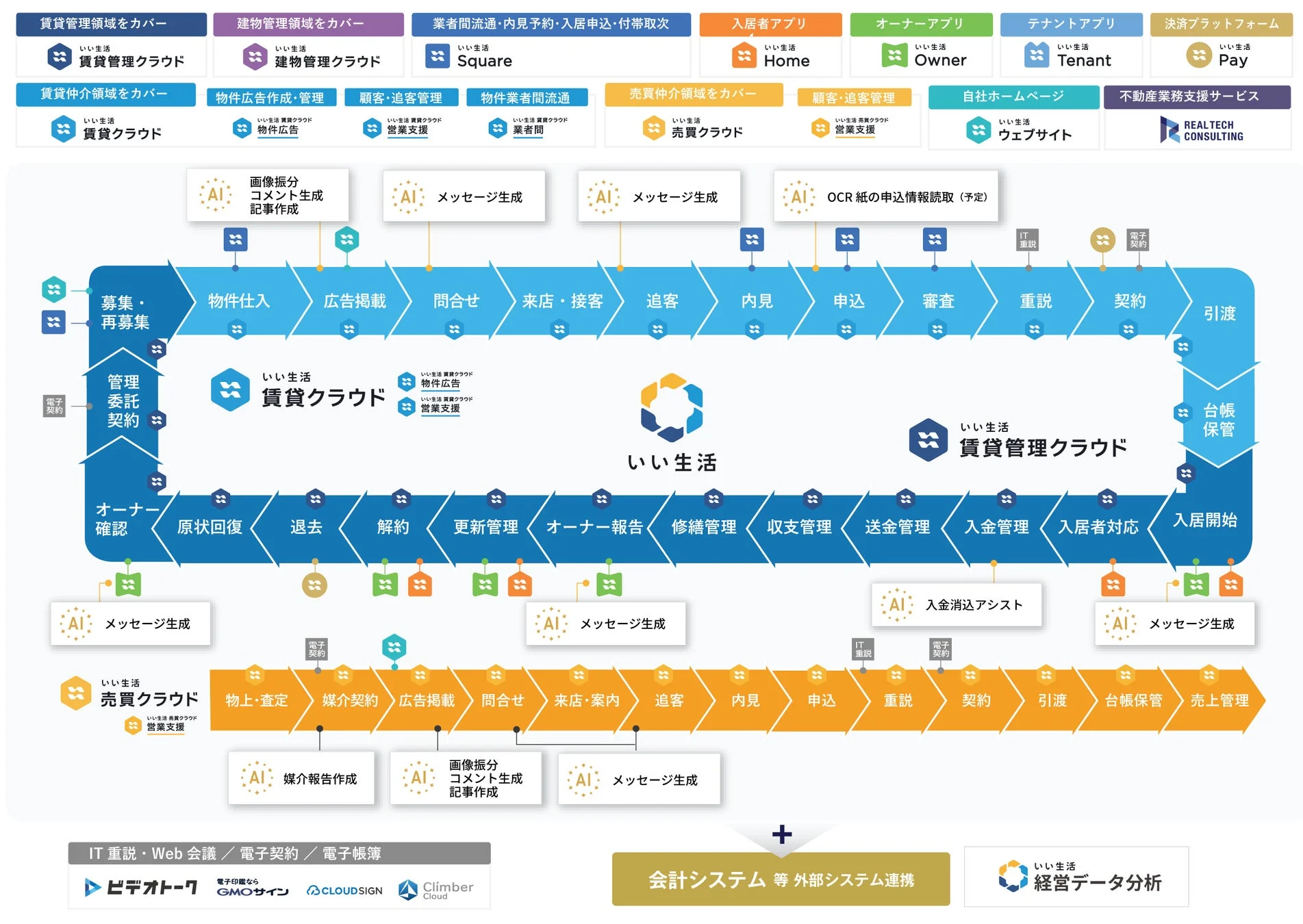
Task: Click the gold Pay round icon
Action: click(1199, 55)
